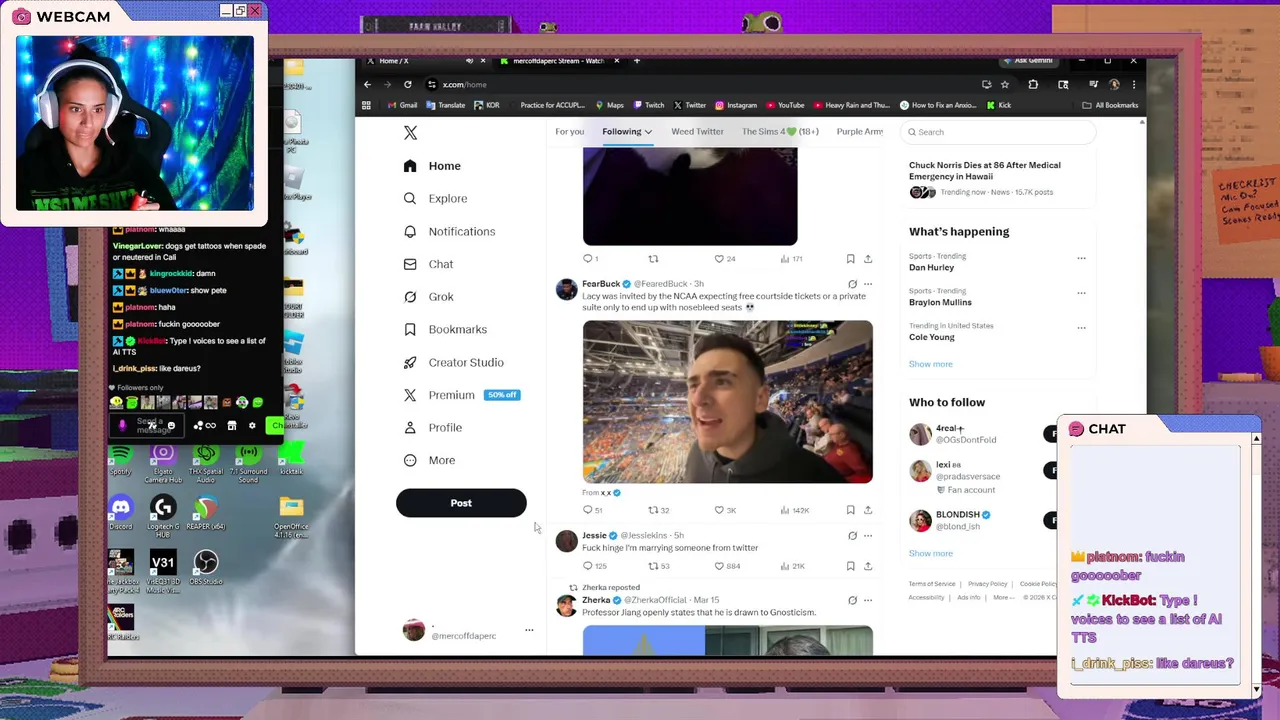Open More in the X sidebar
Viewport: 1280px width, 720px height.
429,461
